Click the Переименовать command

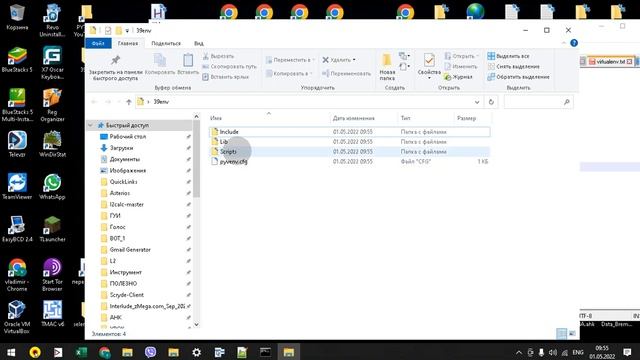[347, 73]
